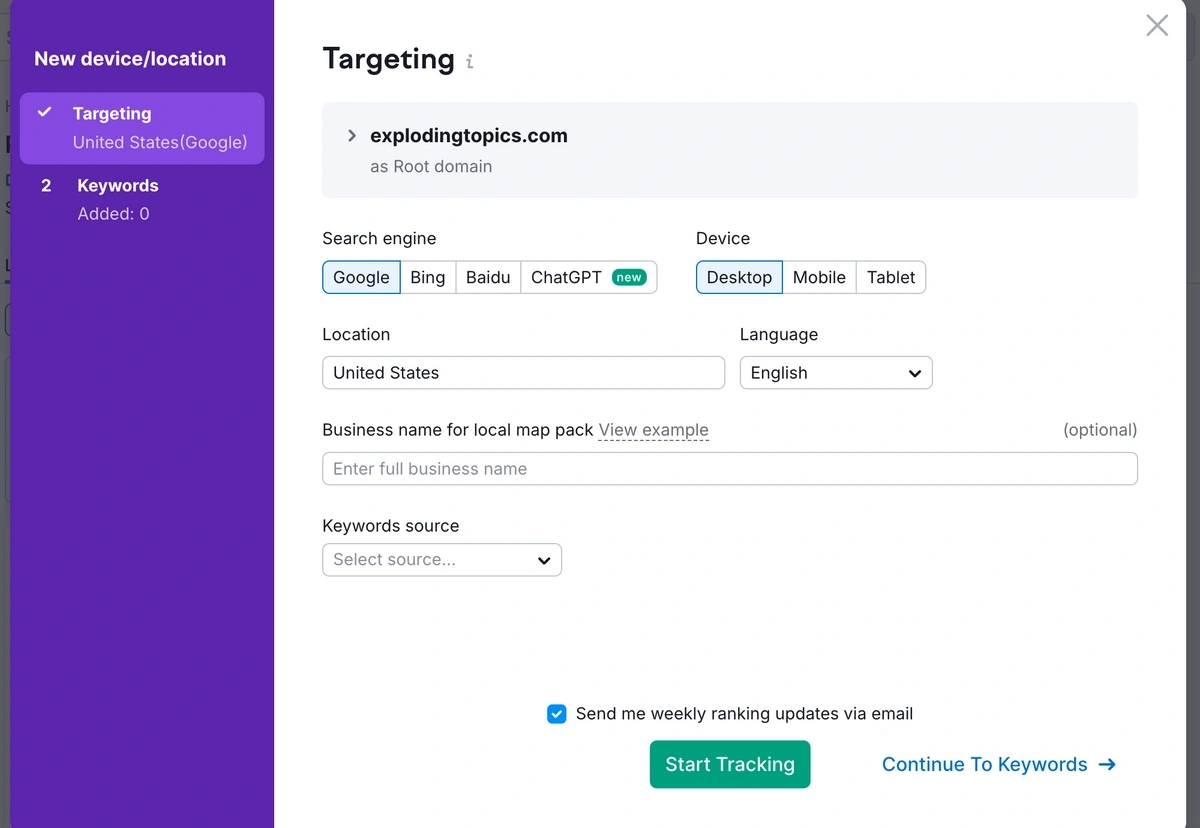Click the Location input field
The image size is (1200, 828).
(523, 373)
